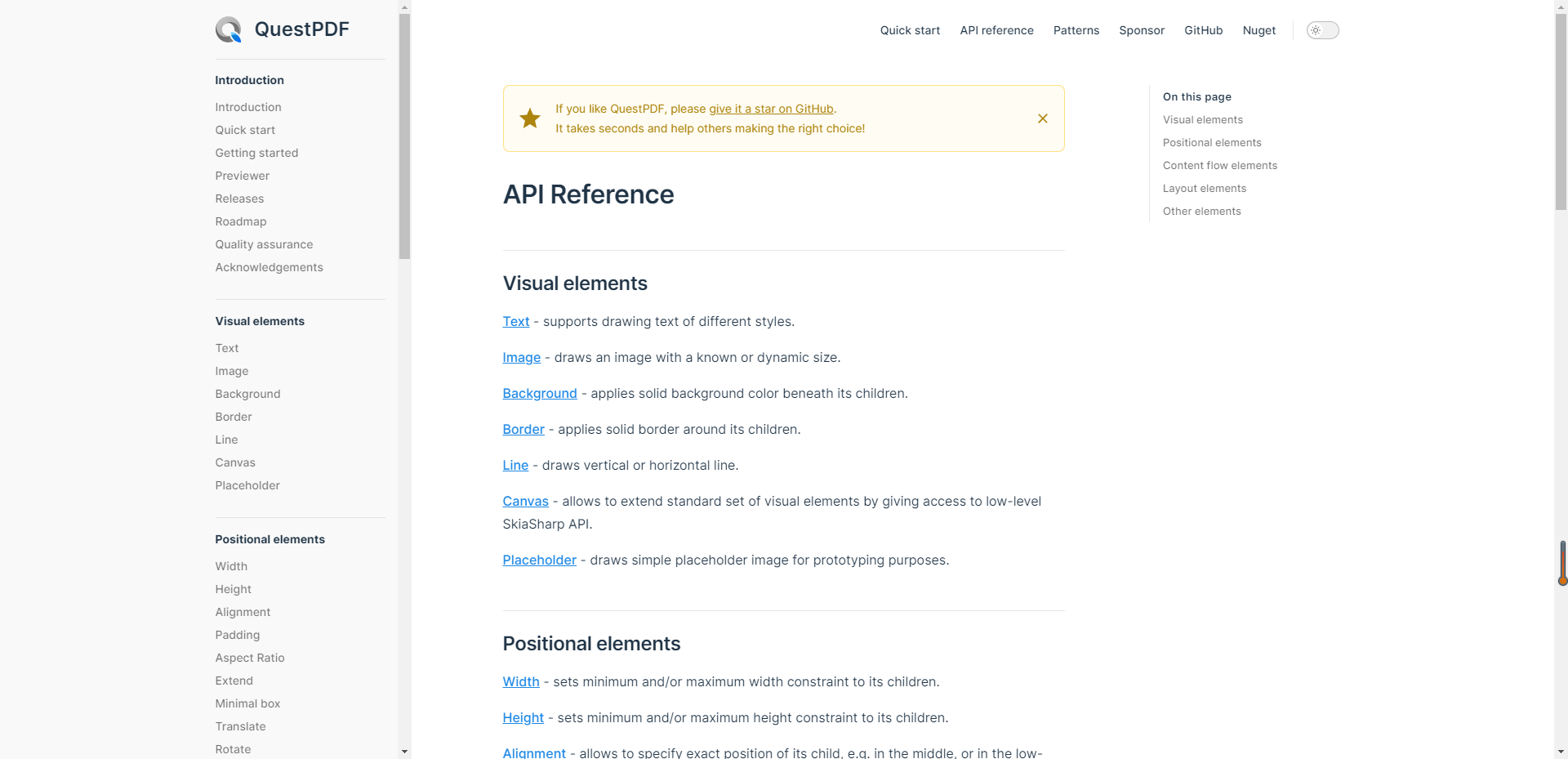The width and height of the screenshot is (1568, 759).
Task: Open the Text element link in content
Action: [x=516, y=322]
